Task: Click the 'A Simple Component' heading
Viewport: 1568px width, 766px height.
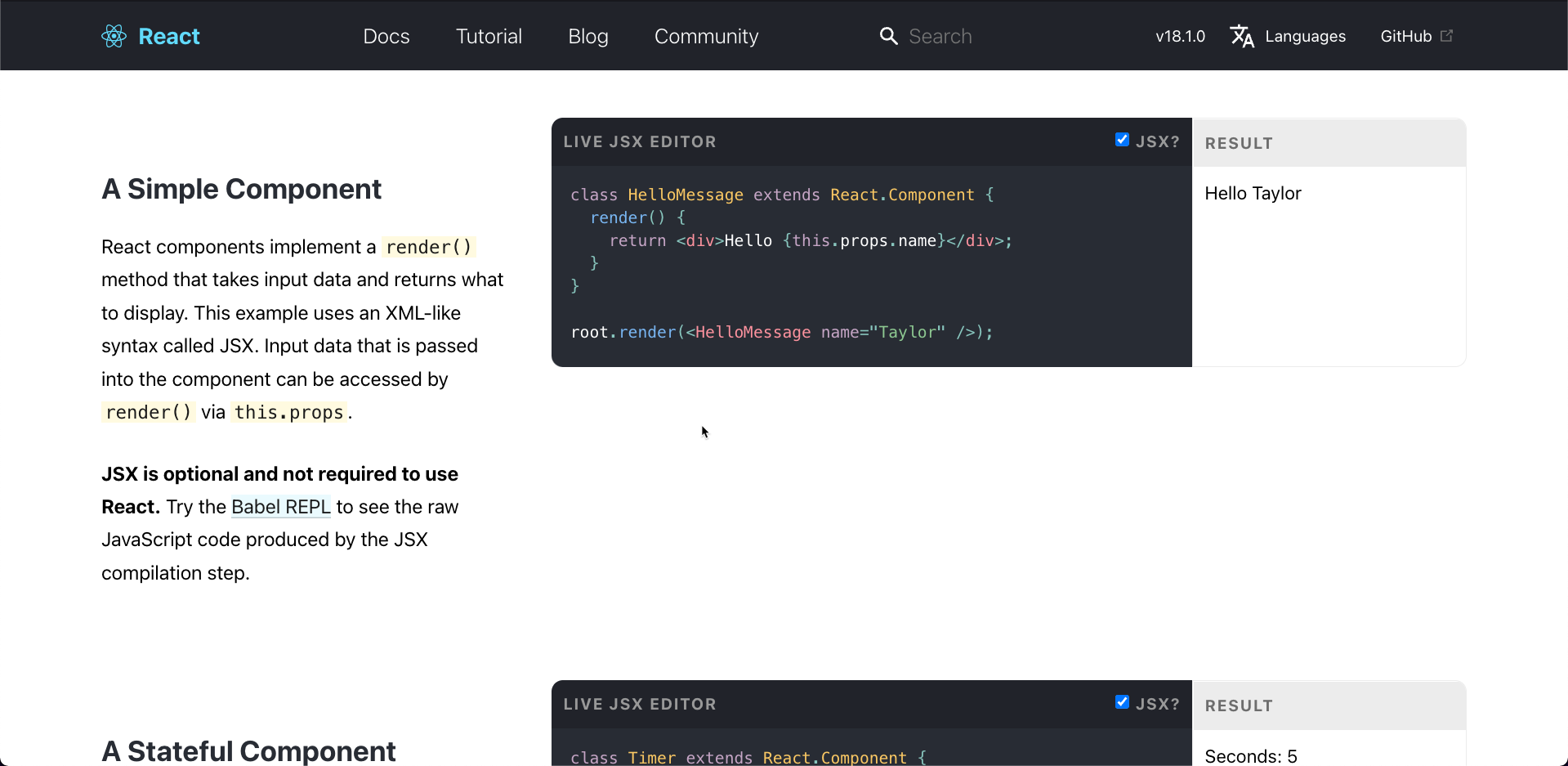Action: pos(241,189)
